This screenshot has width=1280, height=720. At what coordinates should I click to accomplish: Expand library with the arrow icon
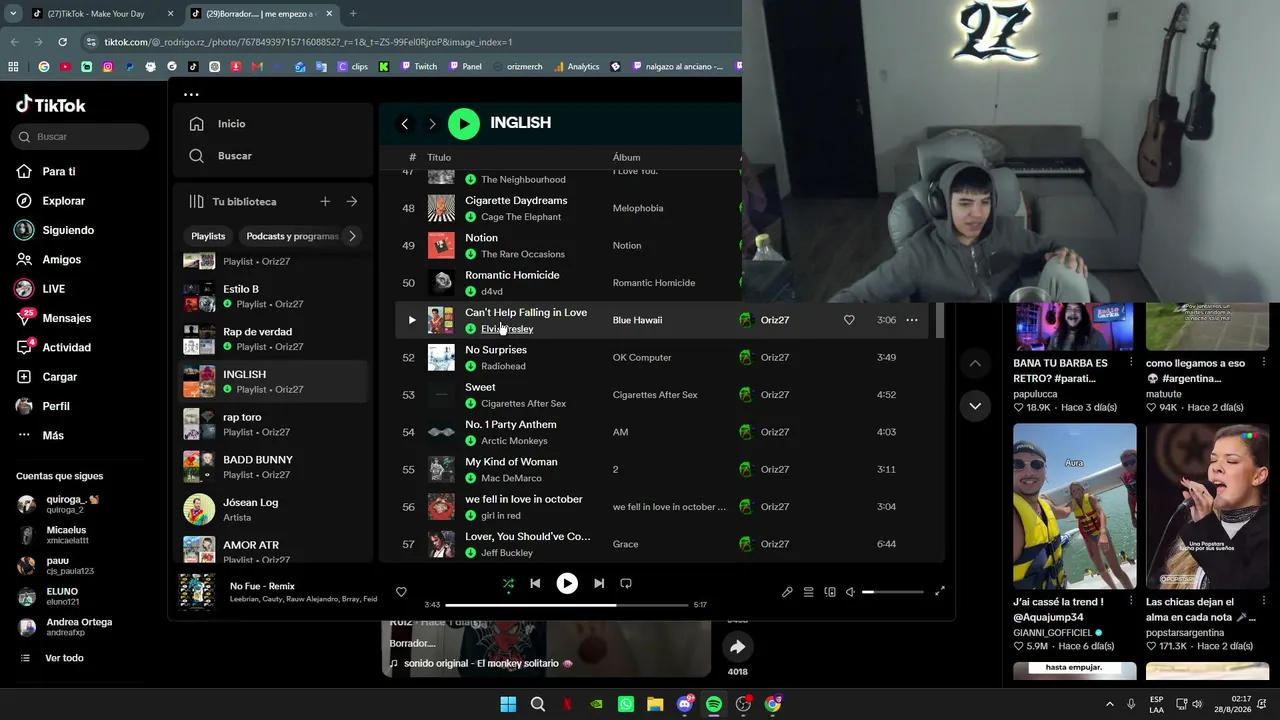pos(352,202)
